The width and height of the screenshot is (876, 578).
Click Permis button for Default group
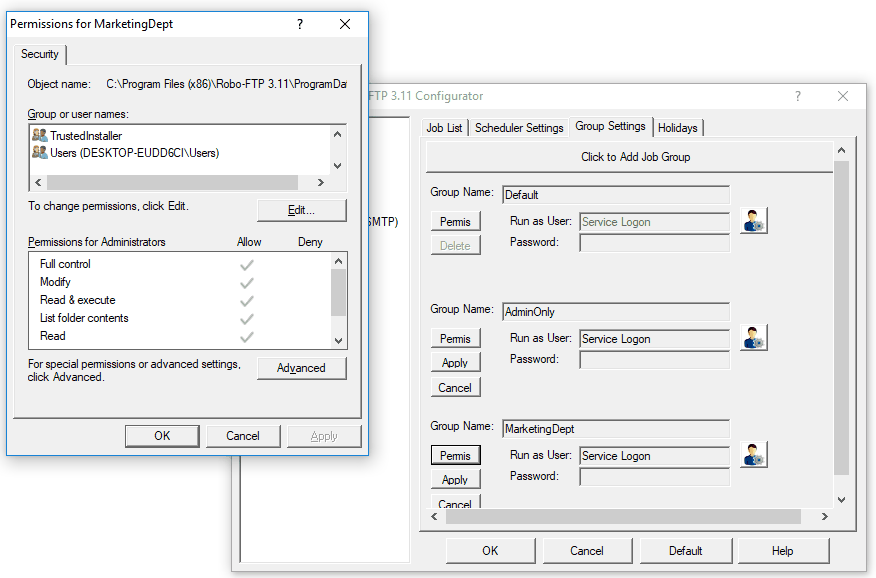(x=455, y=222)
